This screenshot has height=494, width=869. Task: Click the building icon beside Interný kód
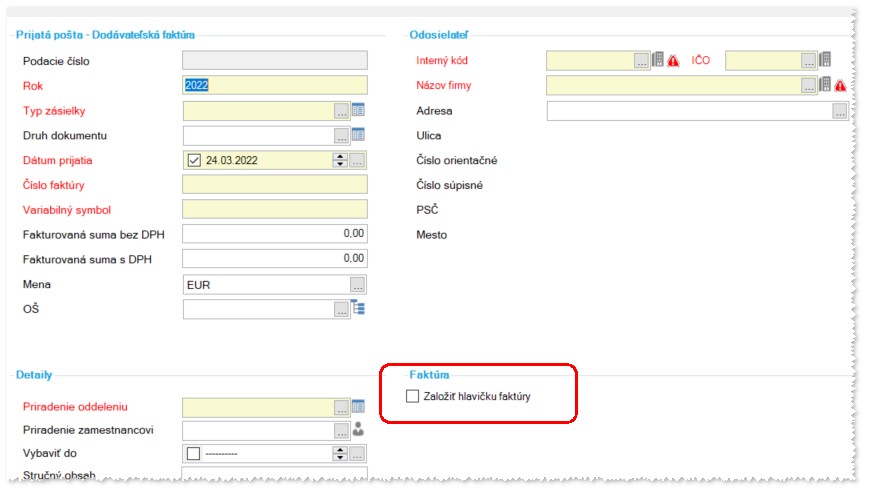(x=657, y=59)
